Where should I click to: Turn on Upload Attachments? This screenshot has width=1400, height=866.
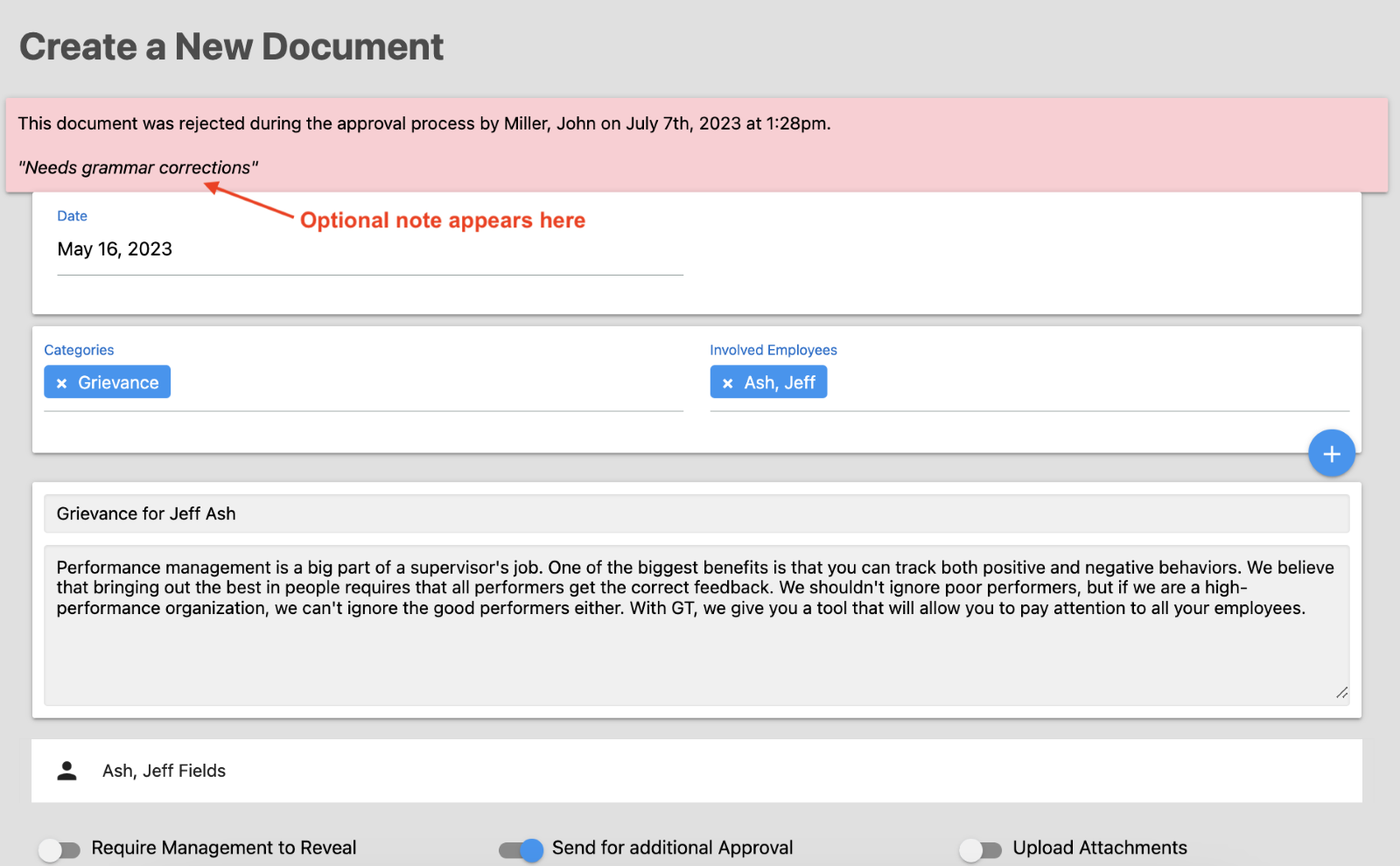pyautogui.click(x=979, y=848)
